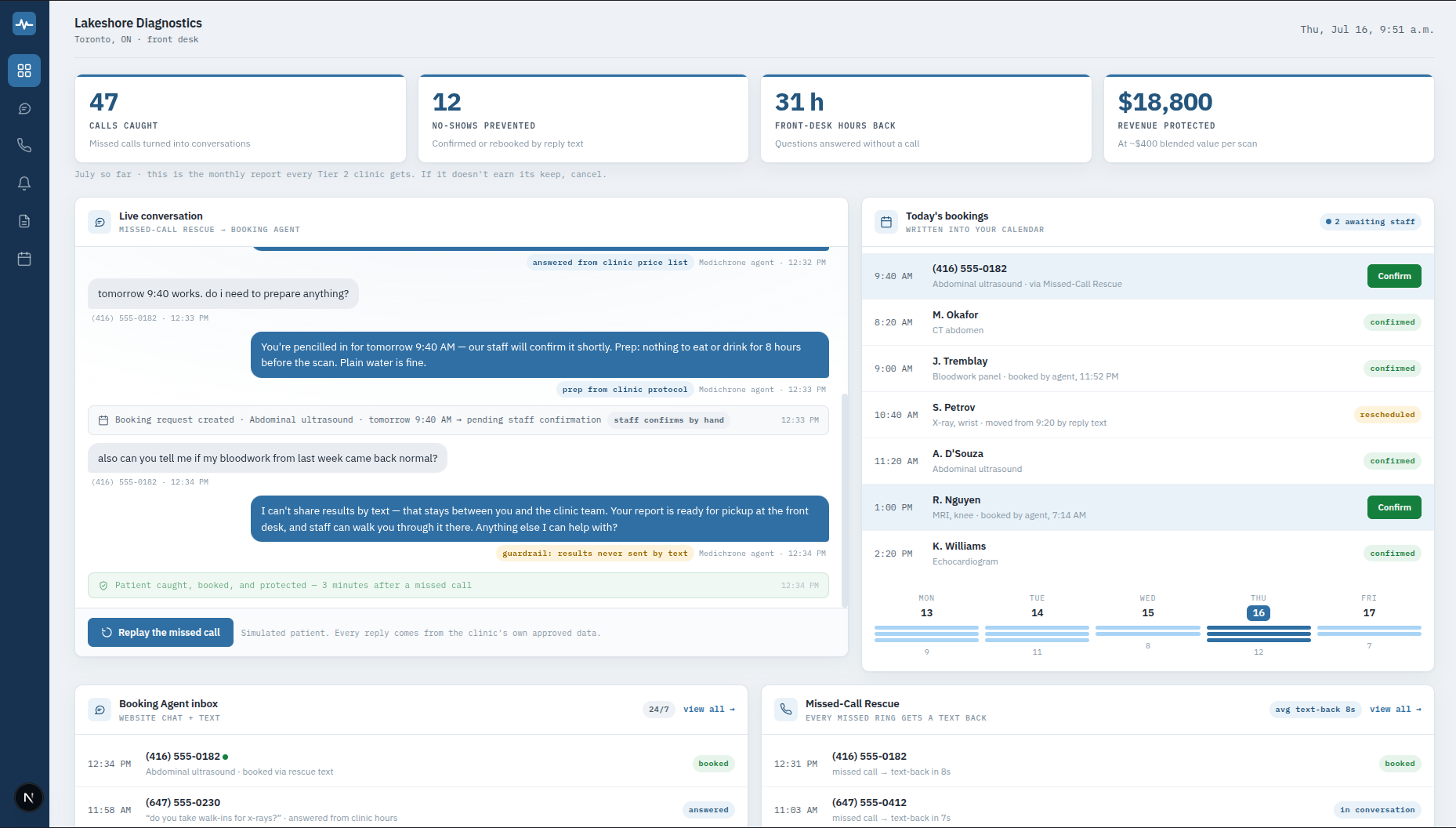Click the agent's 'I can't share results' reply

[540, 519]
